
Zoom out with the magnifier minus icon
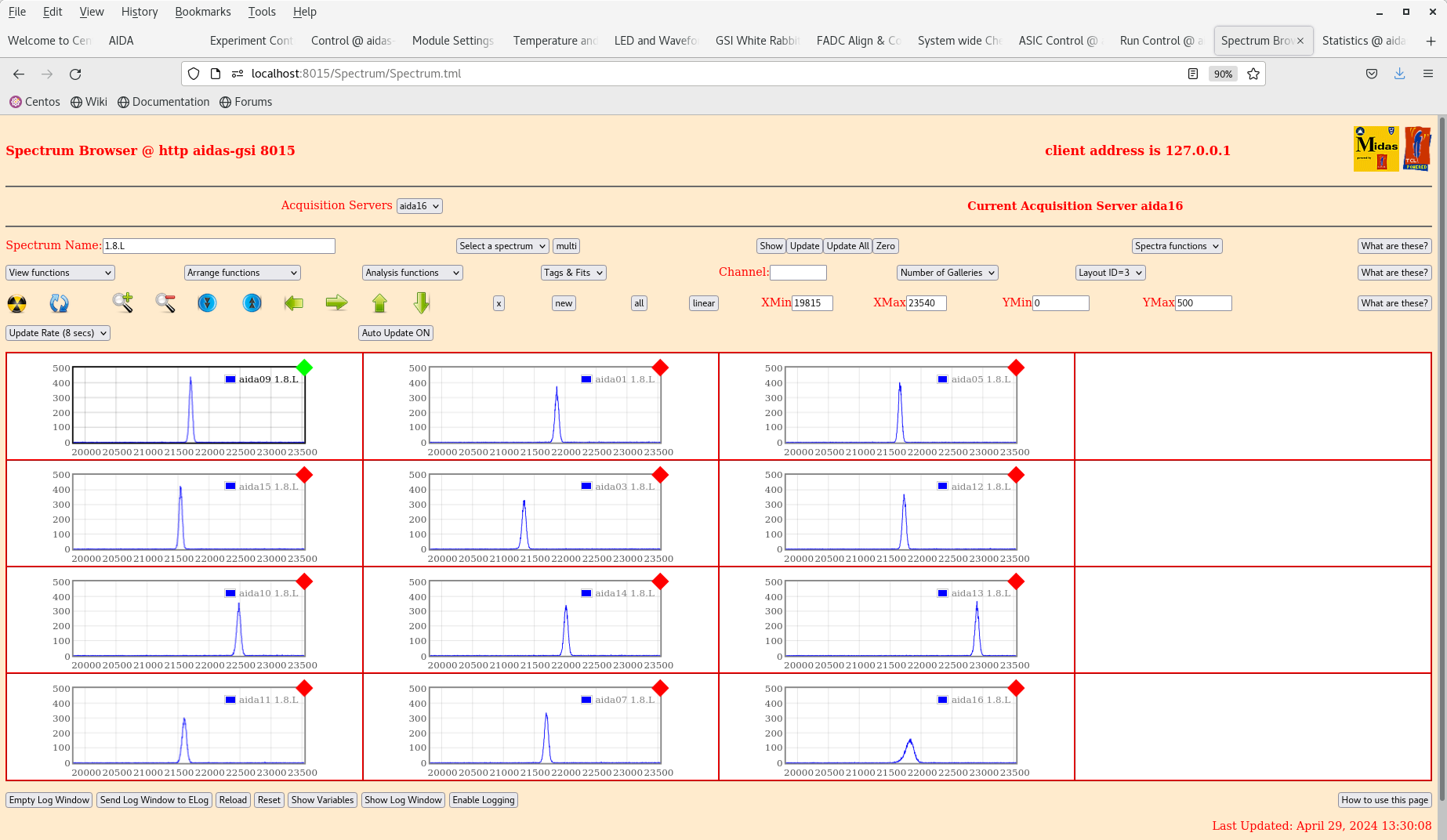click(165, 302)
